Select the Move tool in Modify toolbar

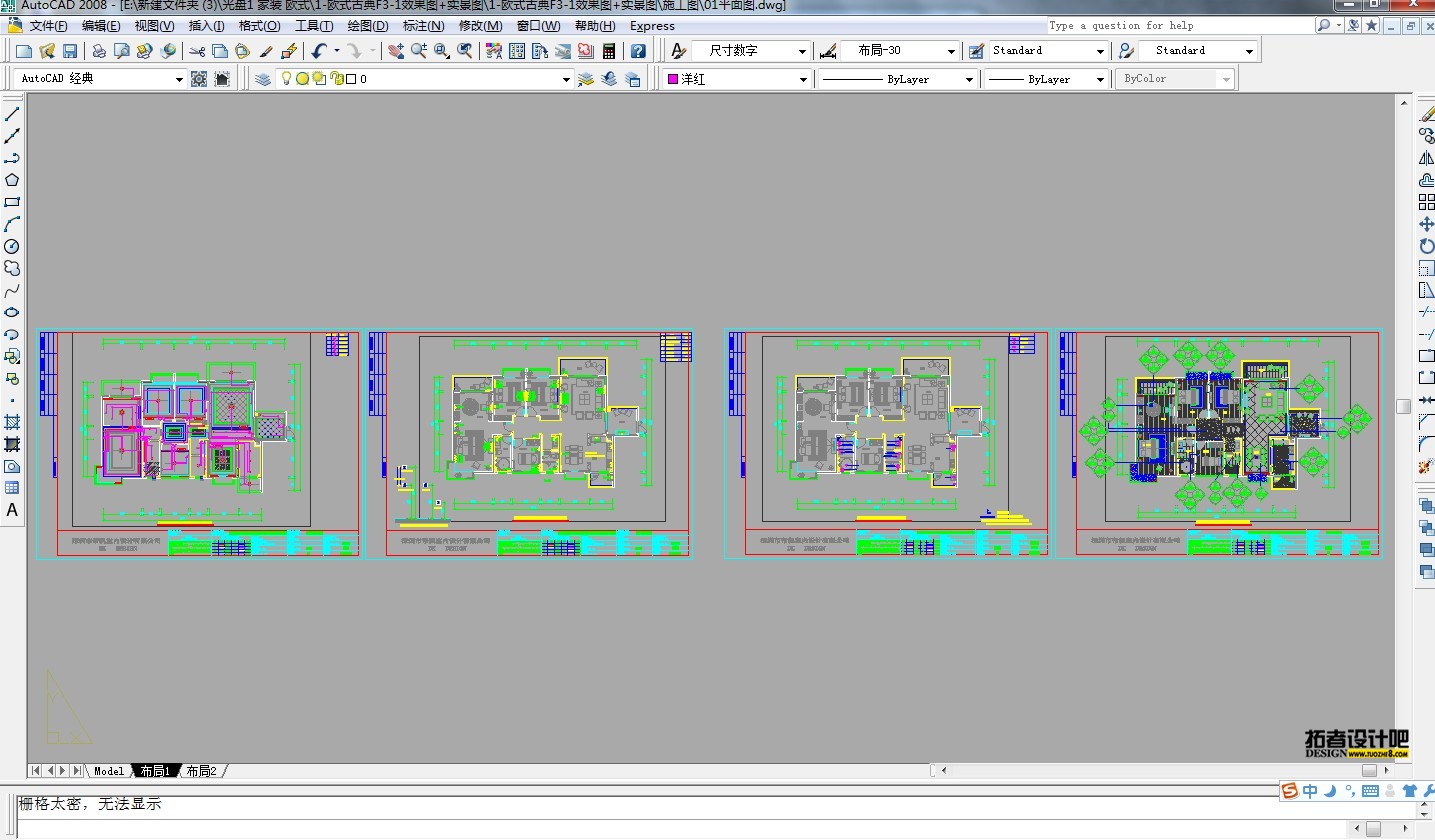[x=1426, y=224]
